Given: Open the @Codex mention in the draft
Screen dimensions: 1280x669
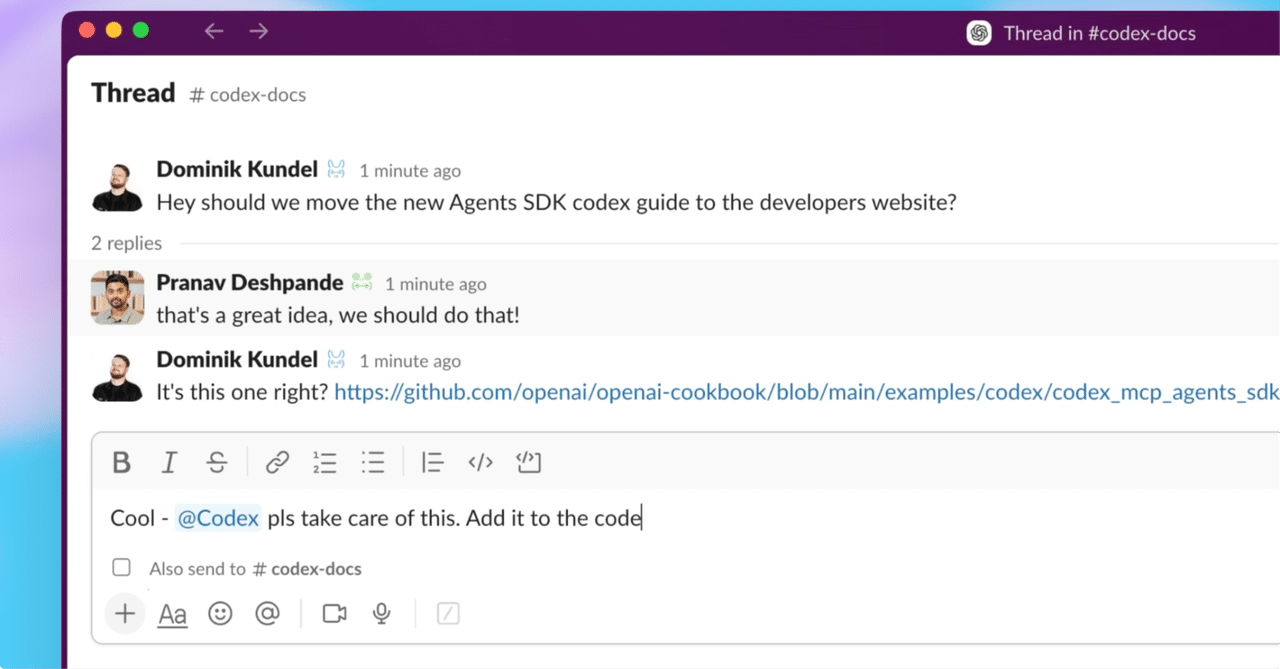Looking at the screenshot, I should click(x=218, y=518).
